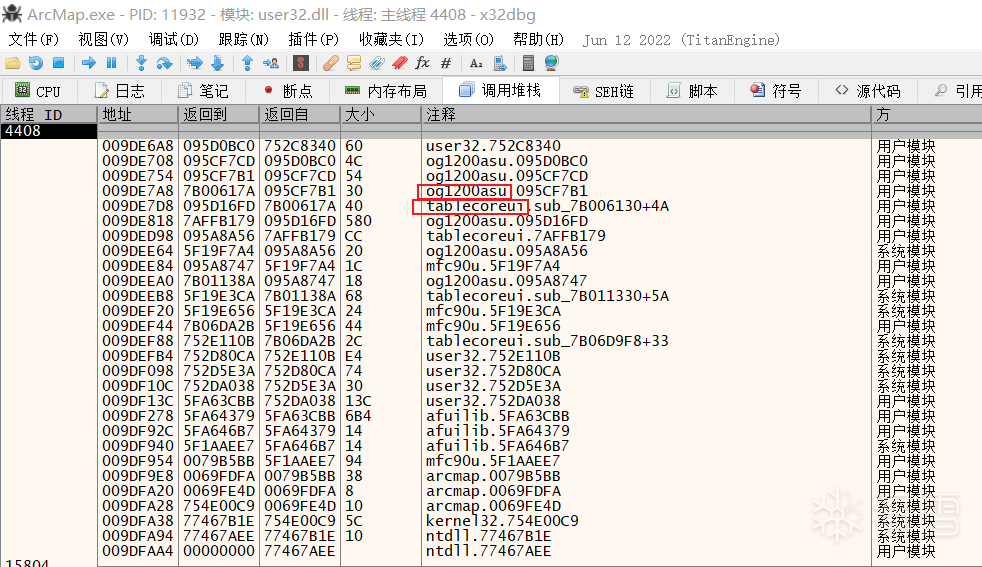Click the Step Over icon
Screen dimensions: 982x567
pos(164,63)
